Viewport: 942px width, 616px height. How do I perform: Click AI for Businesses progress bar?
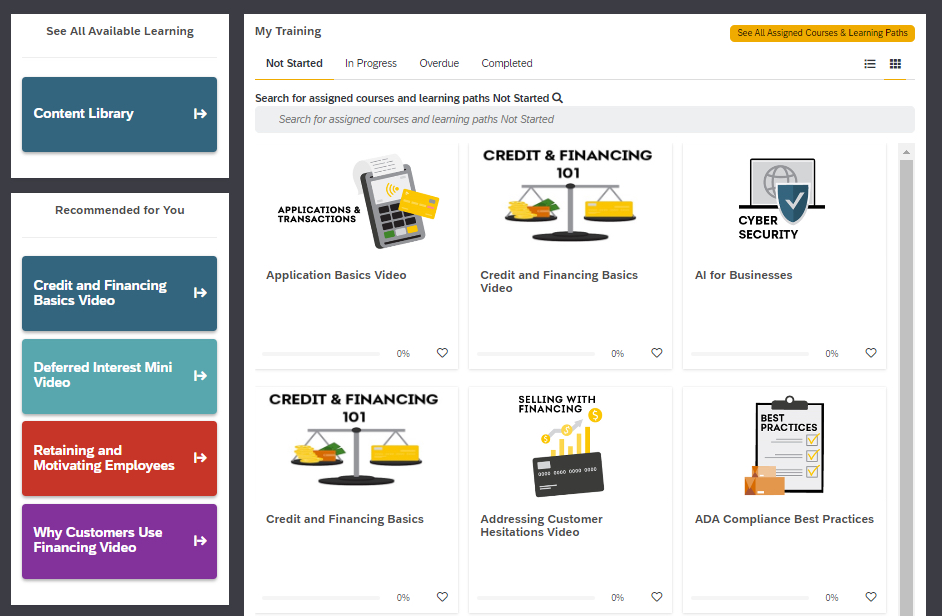click(750, 354)
